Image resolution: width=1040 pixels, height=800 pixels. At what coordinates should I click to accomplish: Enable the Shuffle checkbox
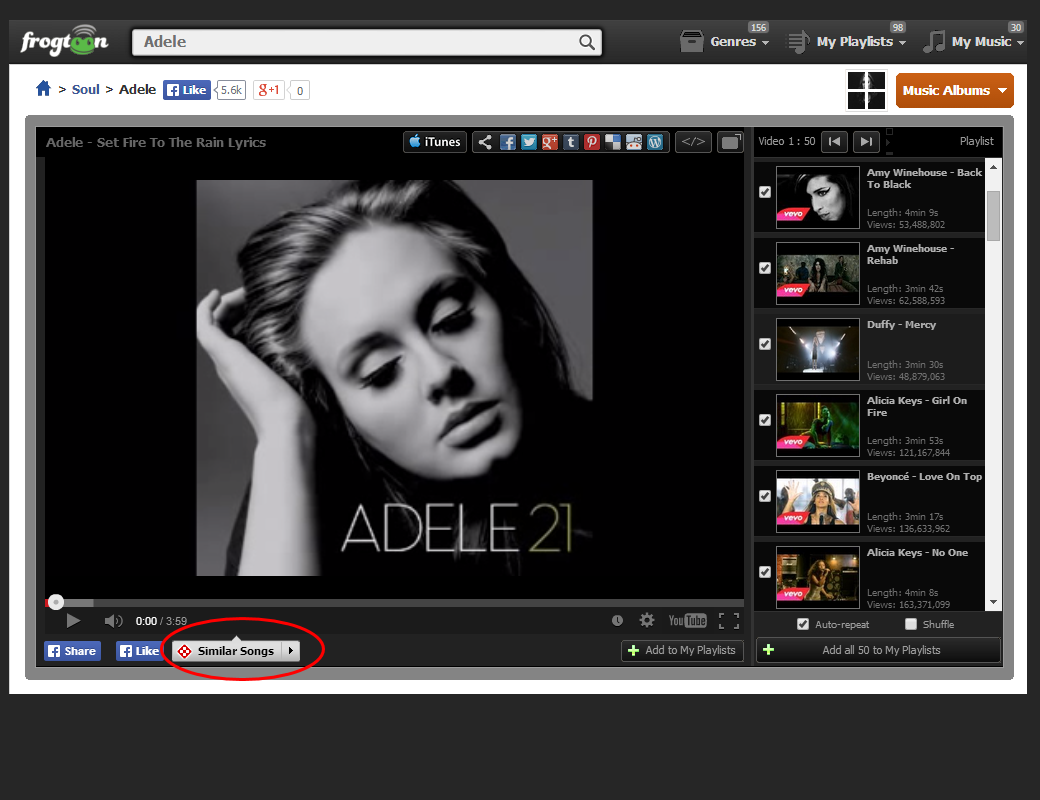911,624
